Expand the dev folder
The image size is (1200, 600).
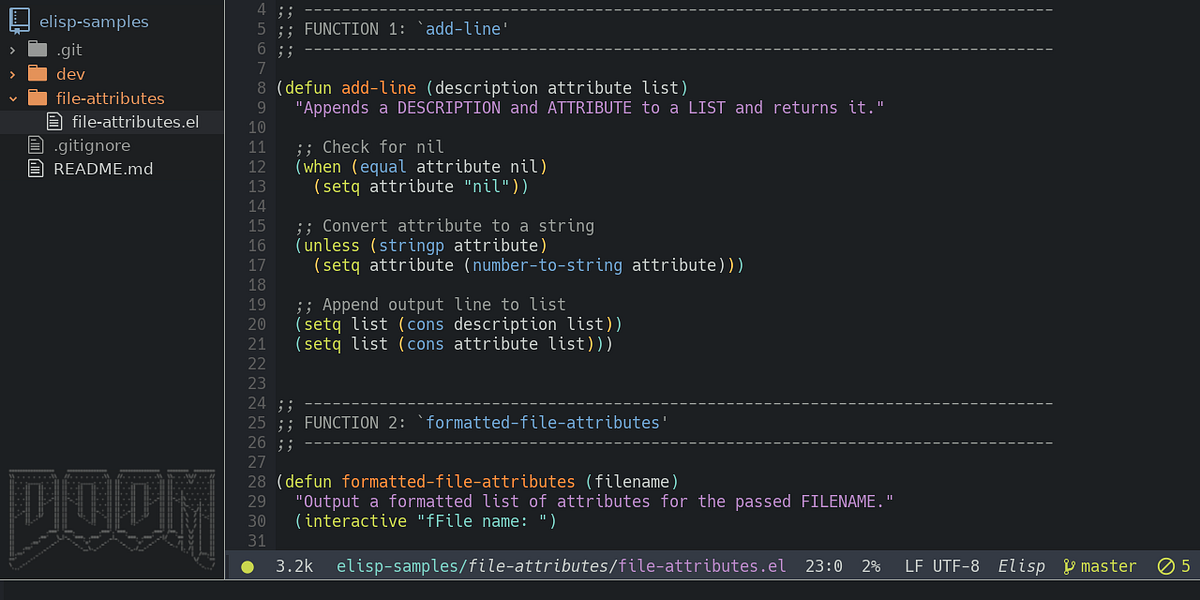tap(10, 73)
